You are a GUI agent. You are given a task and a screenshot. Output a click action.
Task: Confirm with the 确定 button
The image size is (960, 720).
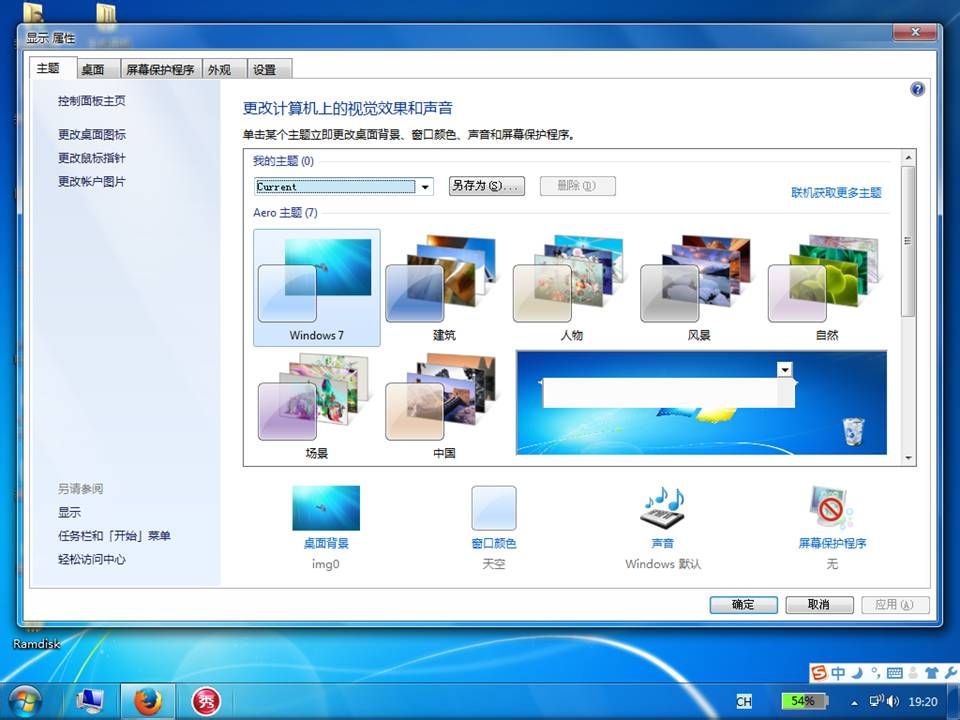pos(743,605)
